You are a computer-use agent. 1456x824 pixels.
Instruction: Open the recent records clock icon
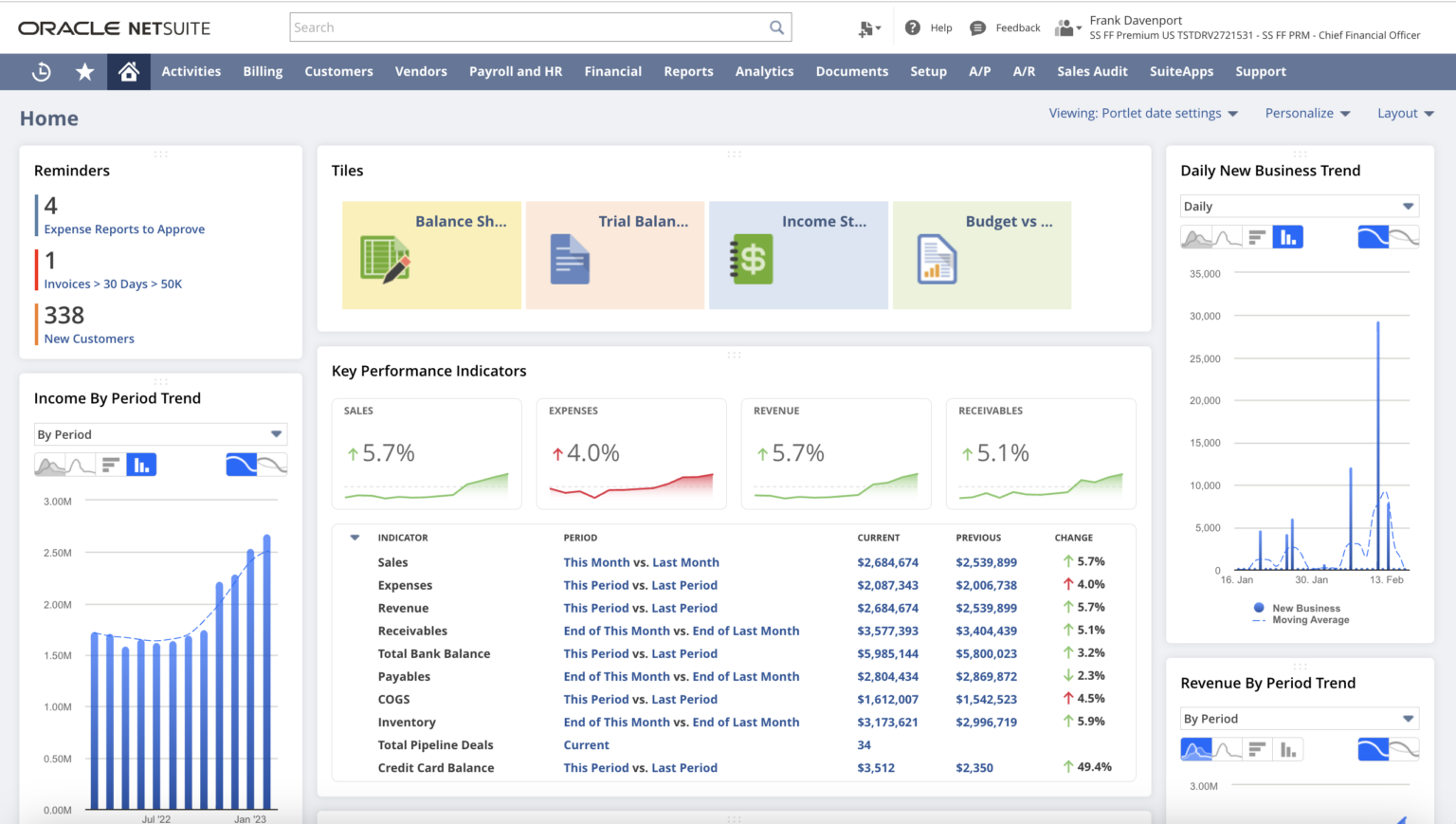[x=41, y=71]
